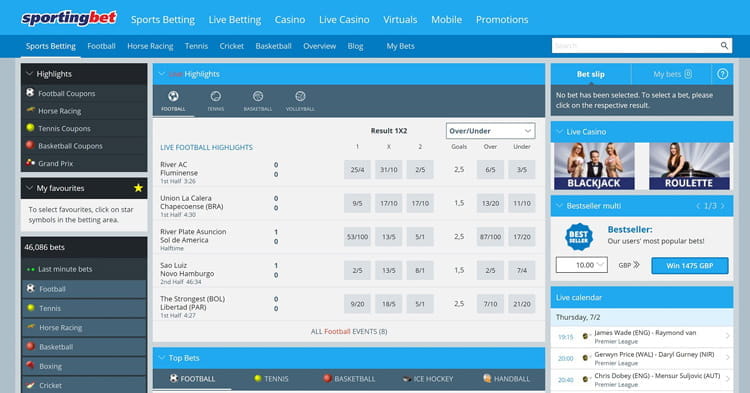This screenshot has height=393, width=750.
Task: Go to next Bestseller multi page
Action: (x=723, y=206)
